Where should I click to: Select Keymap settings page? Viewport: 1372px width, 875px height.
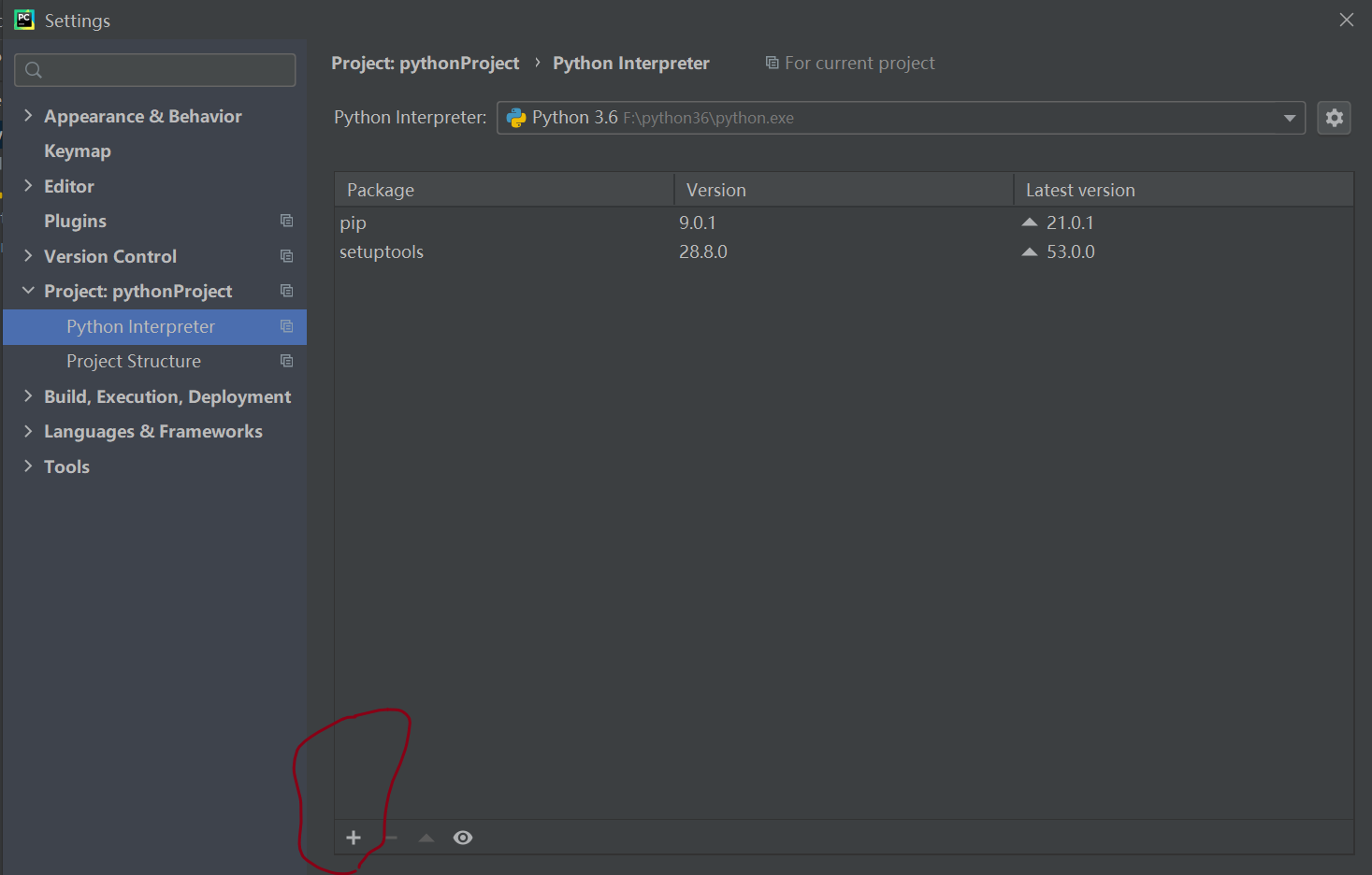78,151
